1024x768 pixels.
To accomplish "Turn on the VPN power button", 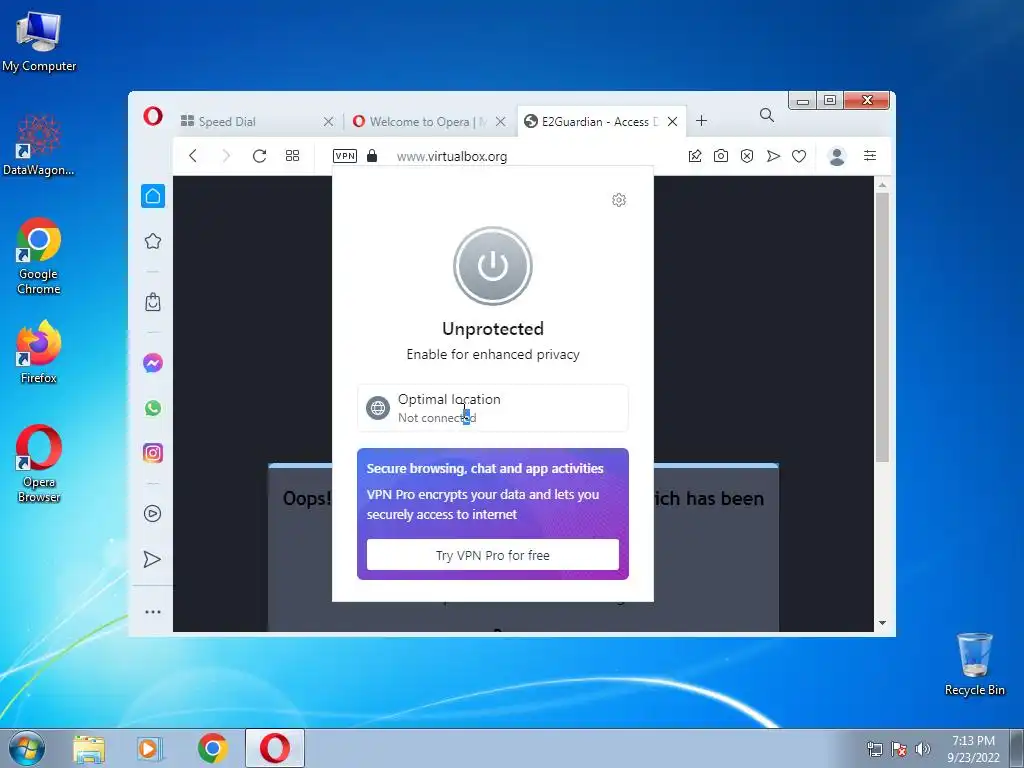I will pos(492,266).
